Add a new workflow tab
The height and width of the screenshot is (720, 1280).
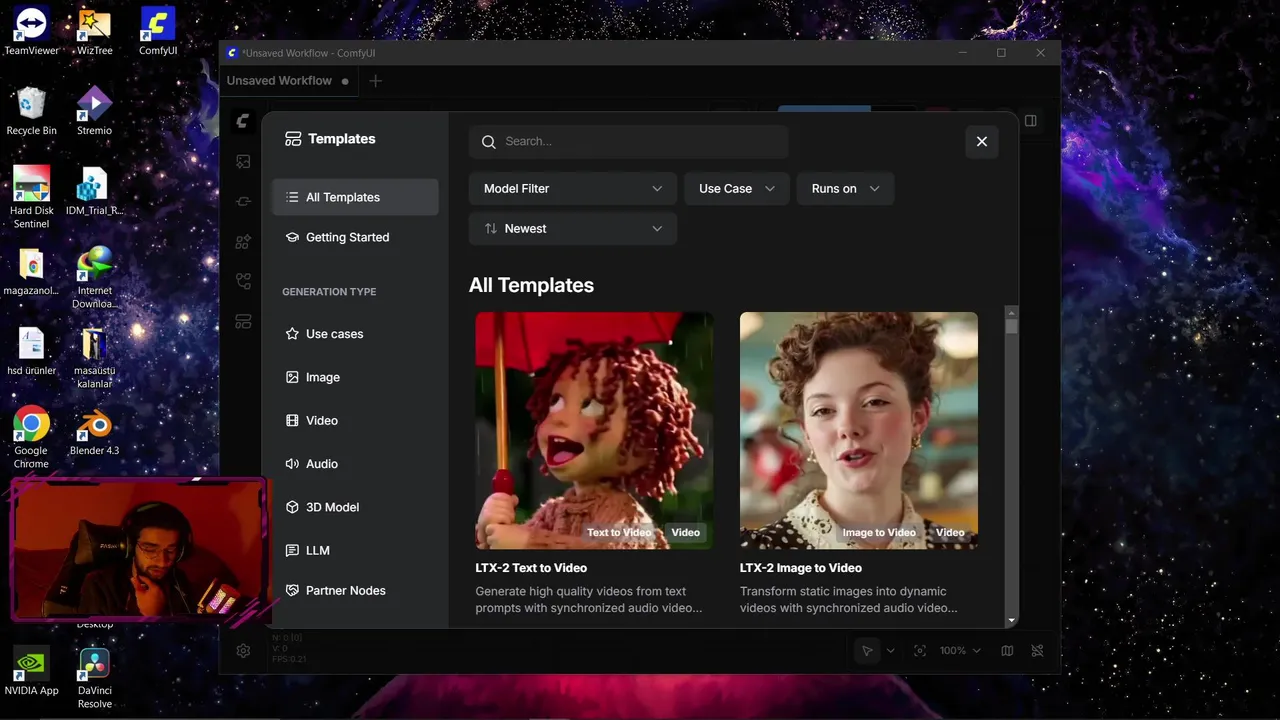pyautogui.click(x=375, y=81)
